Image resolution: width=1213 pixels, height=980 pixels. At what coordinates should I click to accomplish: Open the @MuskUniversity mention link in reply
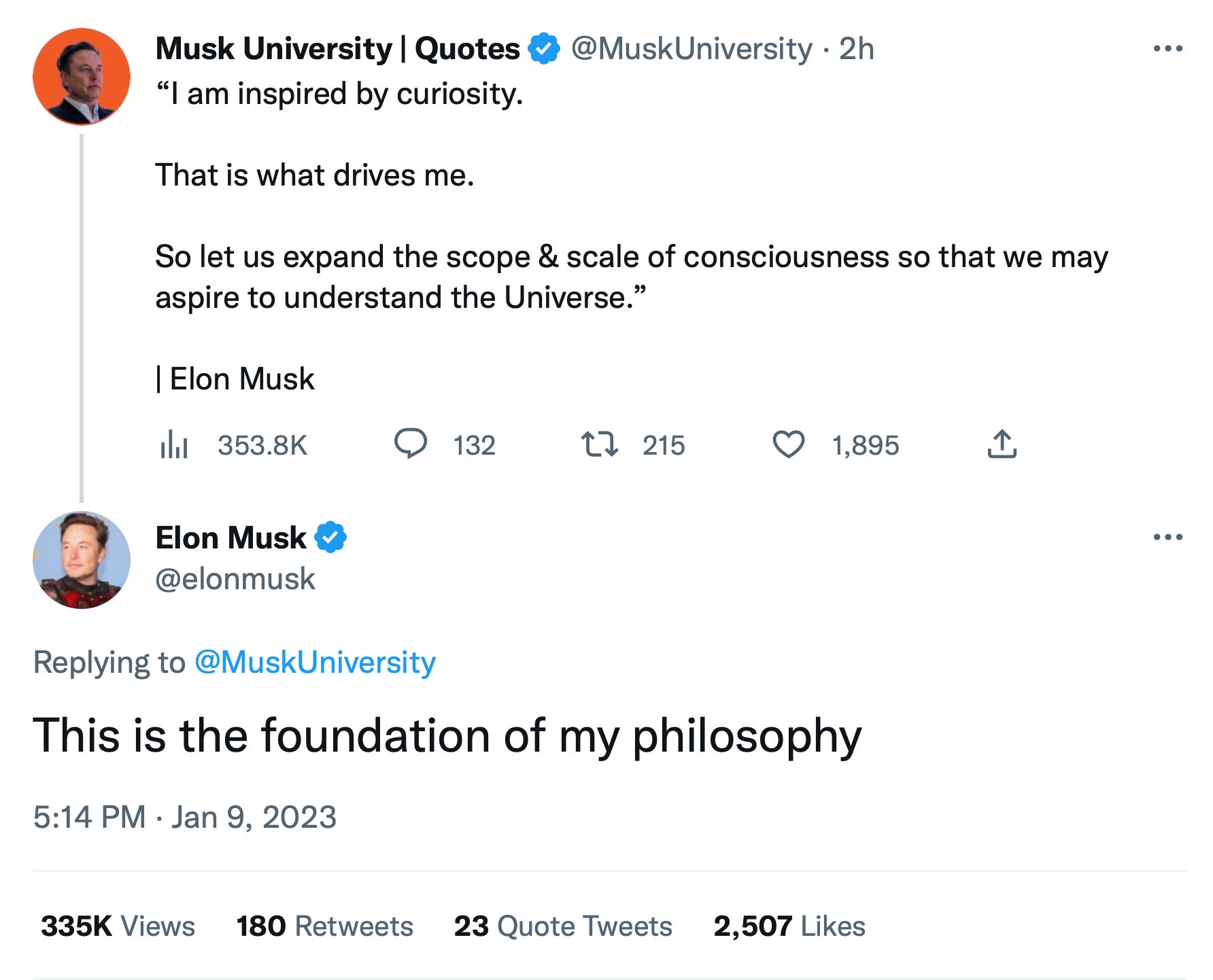click(315, 662)
